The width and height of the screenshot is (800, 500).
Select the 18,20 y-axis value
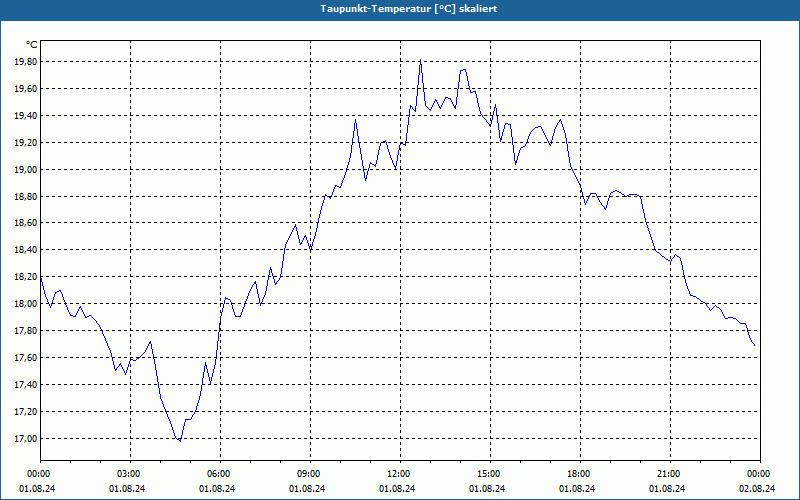click(26, 277)
